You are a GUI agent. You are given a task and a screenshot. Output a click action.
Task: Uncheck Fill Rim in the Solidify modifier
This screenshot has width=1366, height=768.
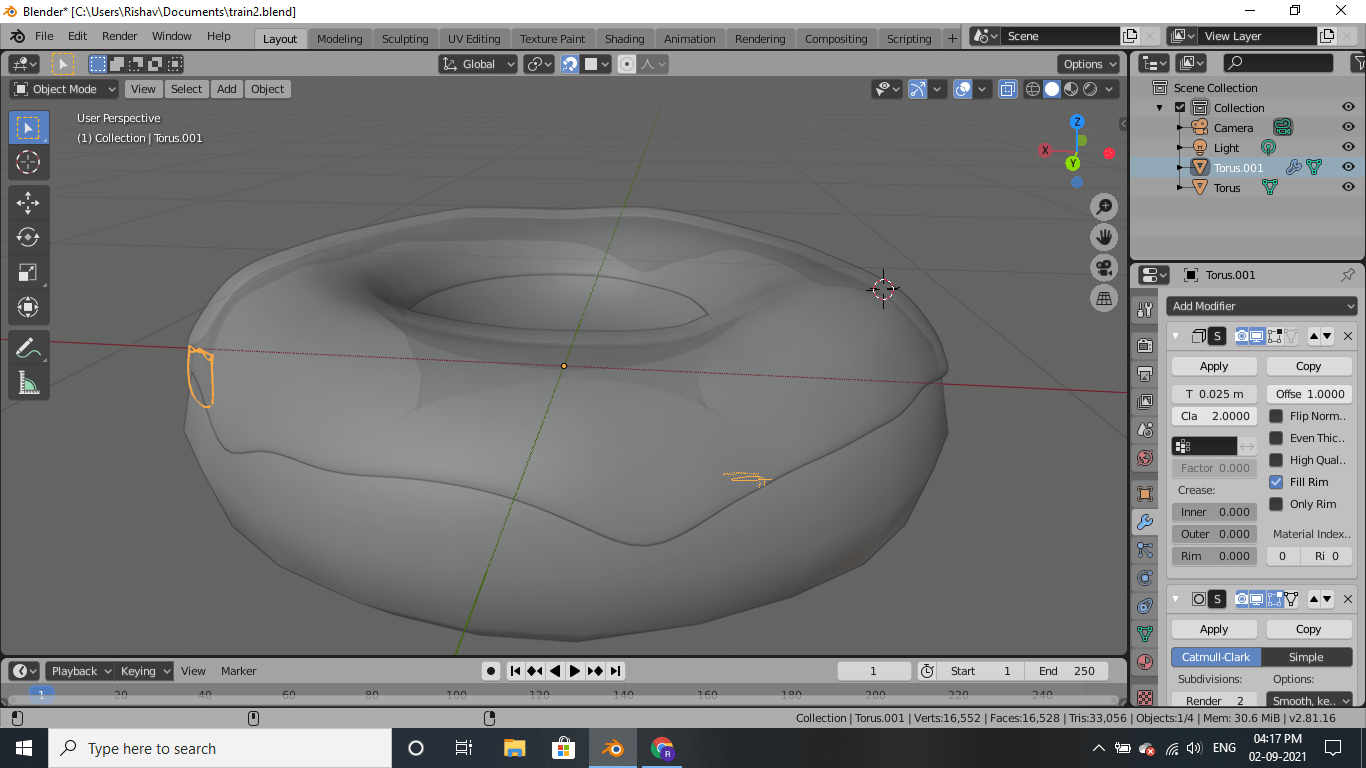1277,481
